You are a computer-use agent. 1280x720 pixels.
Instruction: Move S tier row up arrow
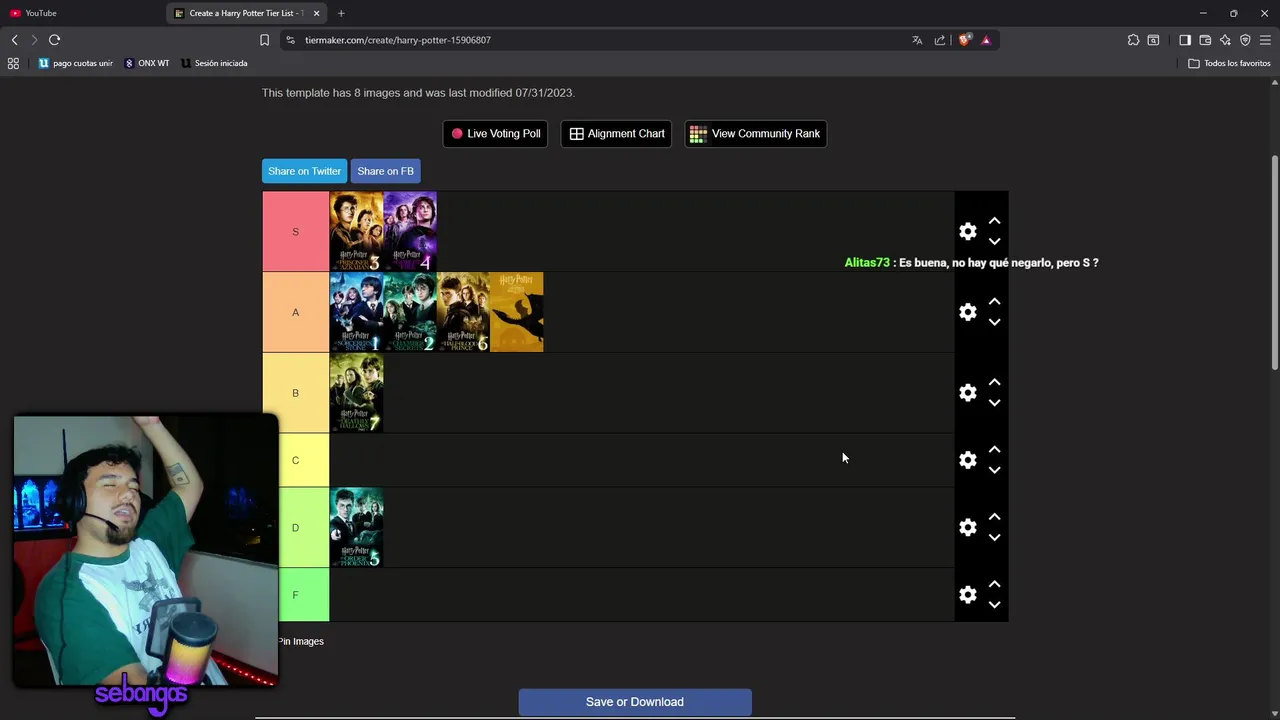994,221
